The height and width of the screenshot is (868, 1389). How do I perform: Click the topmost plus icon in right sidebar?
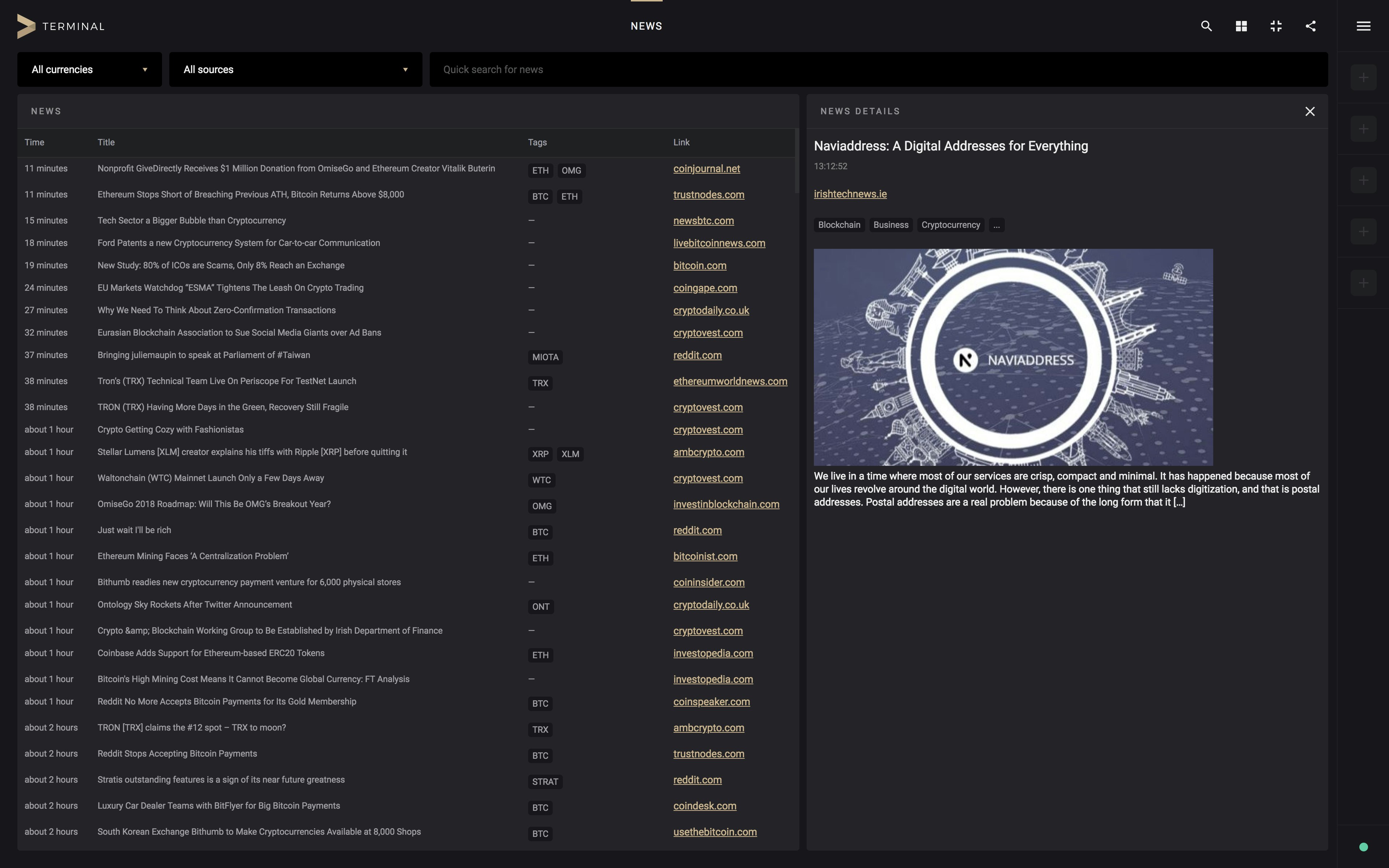pyautogui.click(x=1363, y=77)
